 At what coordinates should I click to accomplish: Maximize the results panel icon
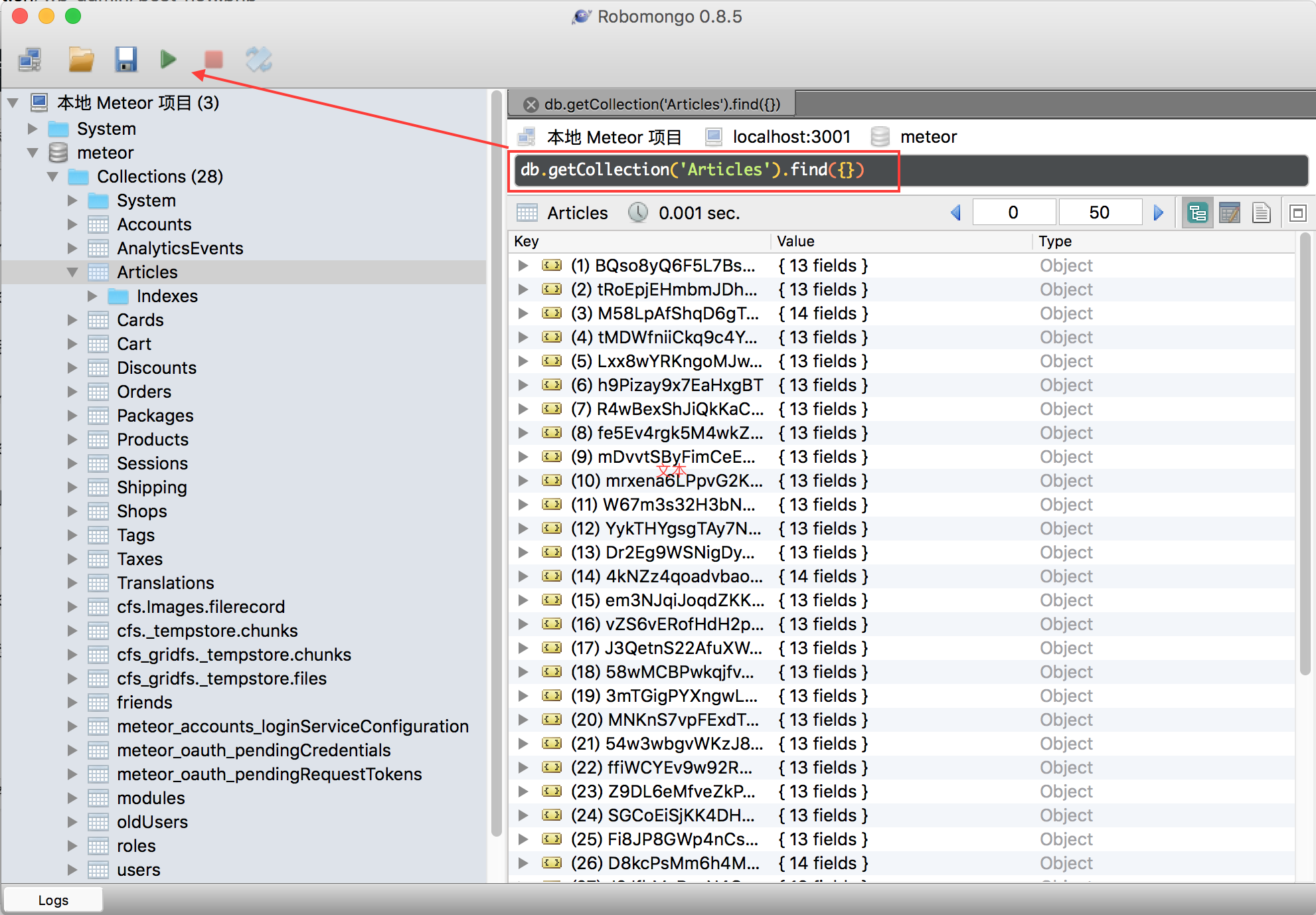1298,213
